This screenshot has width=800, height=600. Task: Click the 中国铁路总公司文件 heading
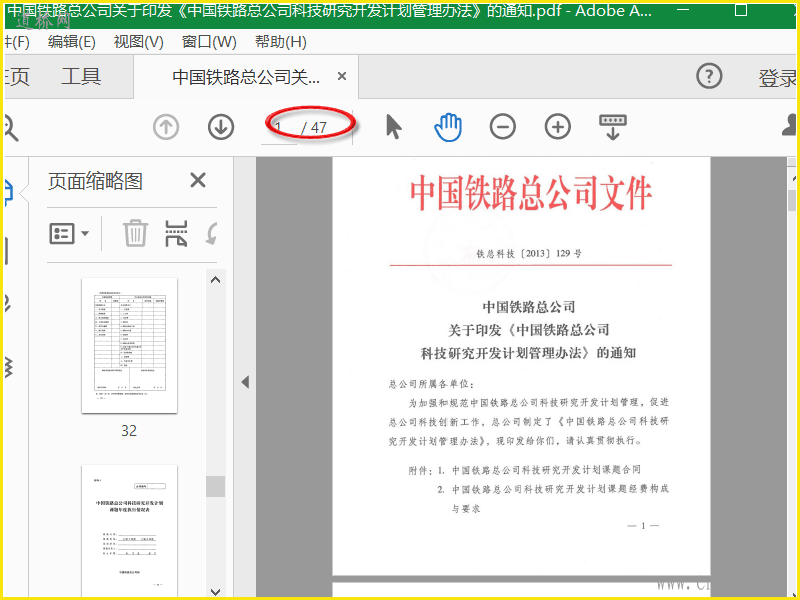click(531, 193)
